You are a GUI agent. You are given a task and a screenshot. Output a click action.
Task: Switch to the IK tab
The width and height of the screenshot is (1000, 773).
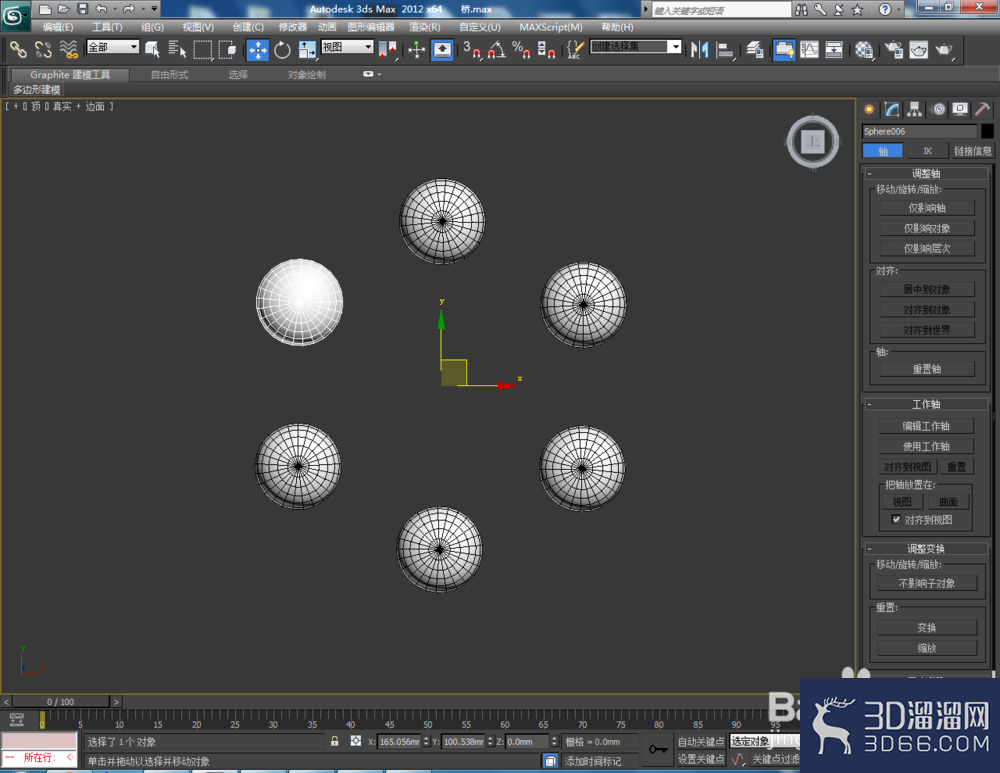coord(927,151)
